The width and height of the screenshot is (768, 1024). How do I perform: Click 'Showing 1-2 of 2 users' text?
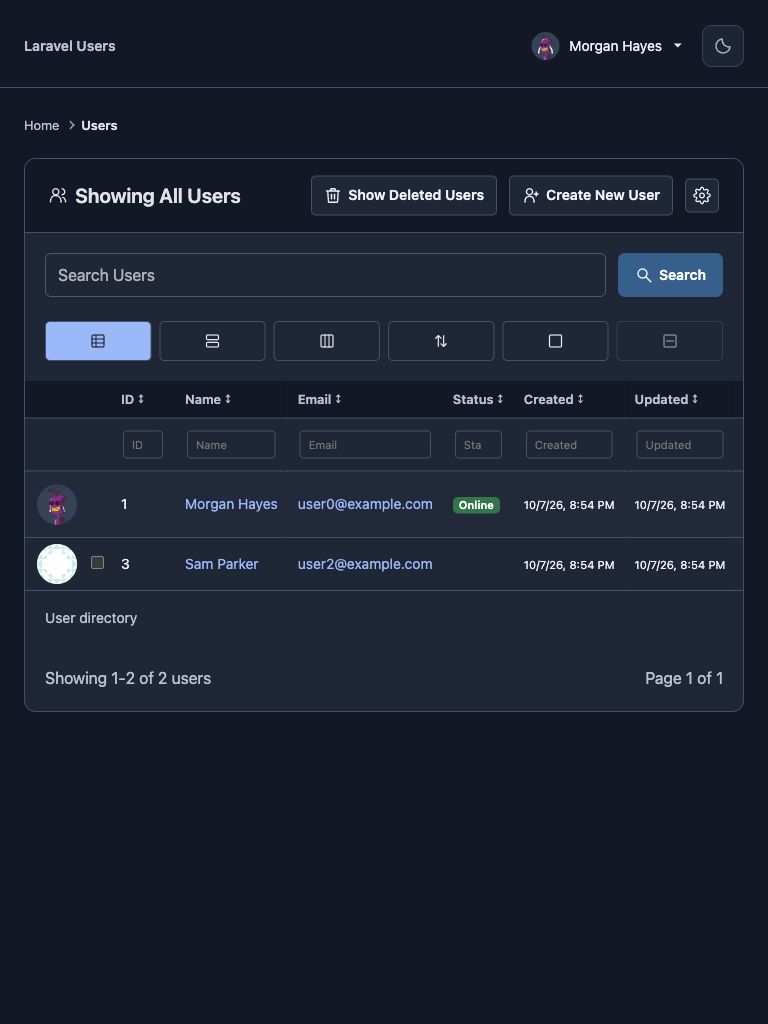click(x=128, y=679)
